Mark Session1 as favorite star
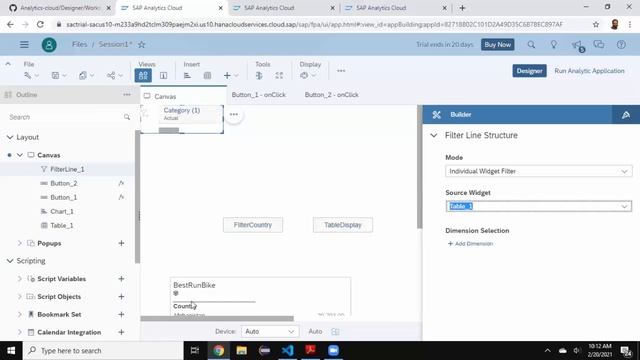Screen dimensions: 640x360 142,44
